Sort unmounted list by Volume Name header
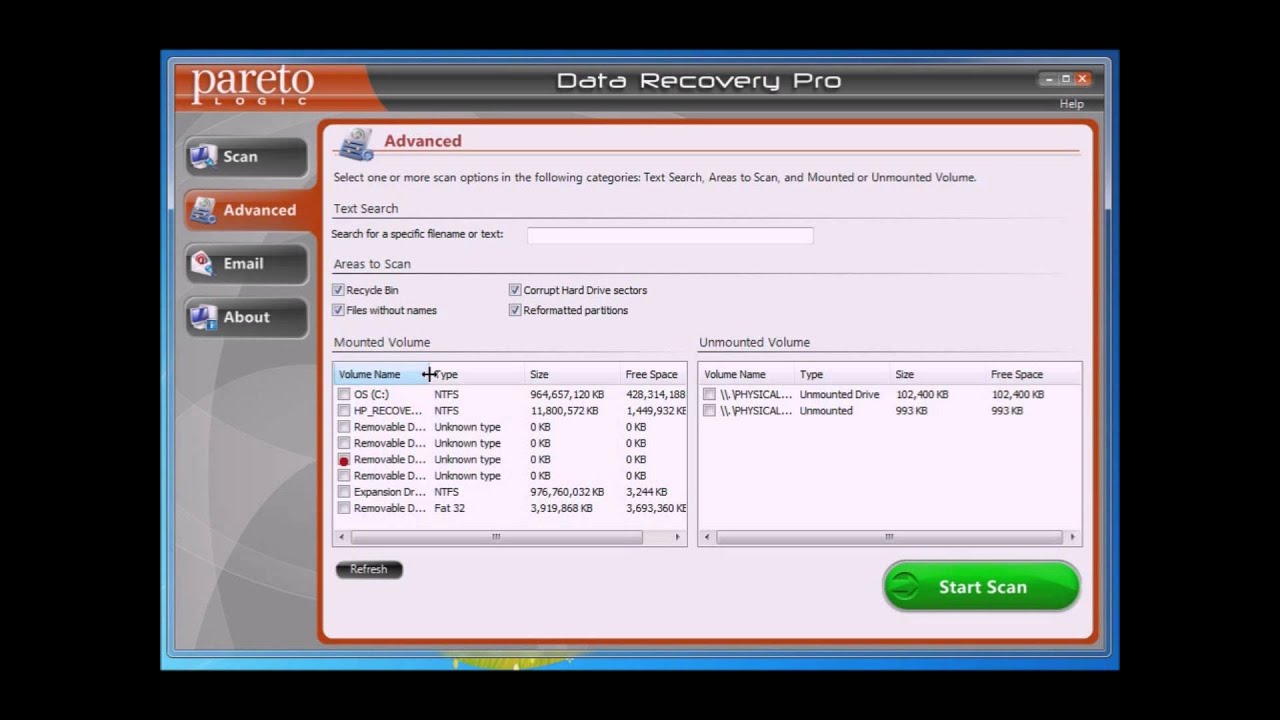Screen dimensions: 1280x720 746,374
